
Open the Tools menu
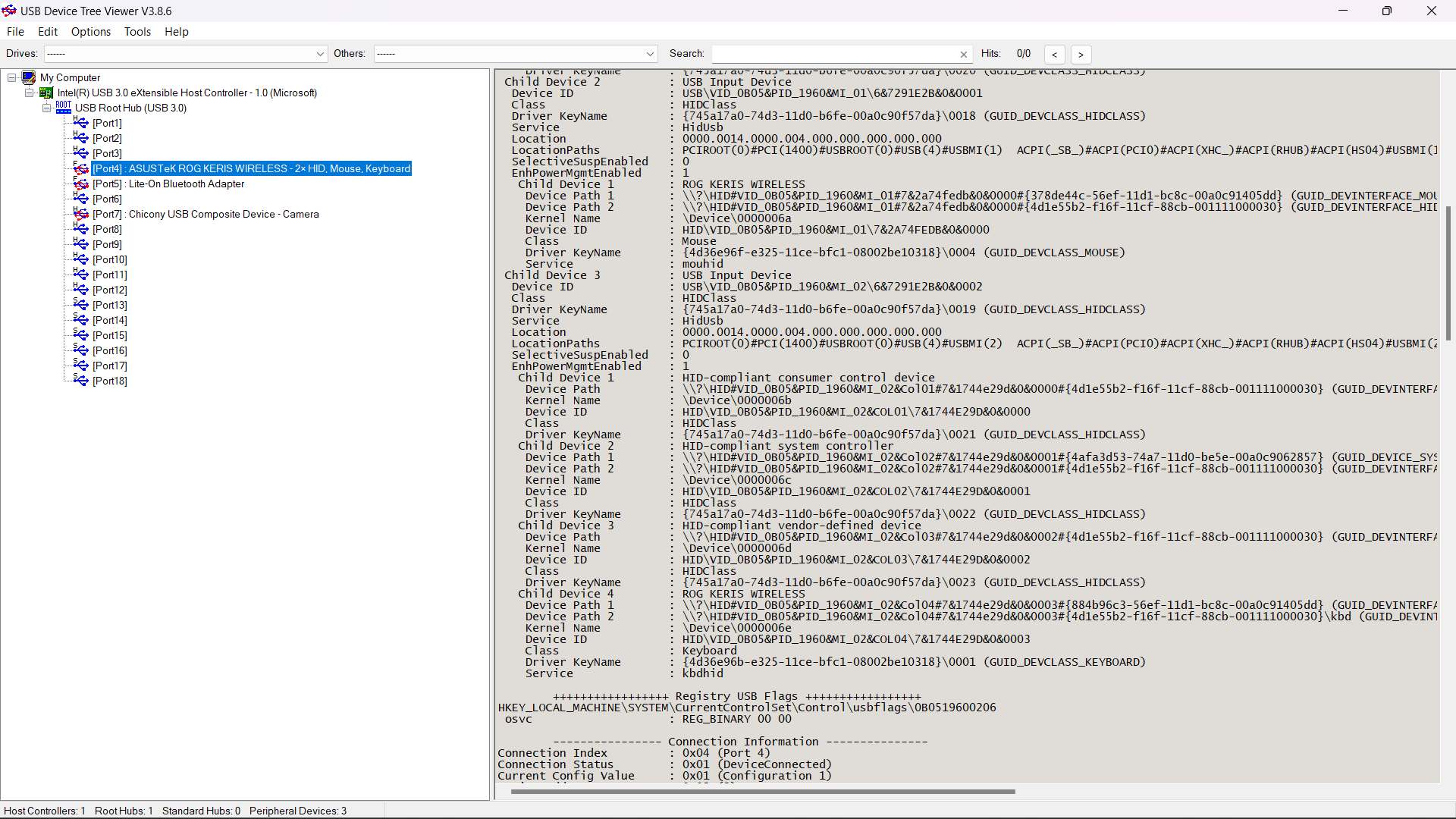137,32
